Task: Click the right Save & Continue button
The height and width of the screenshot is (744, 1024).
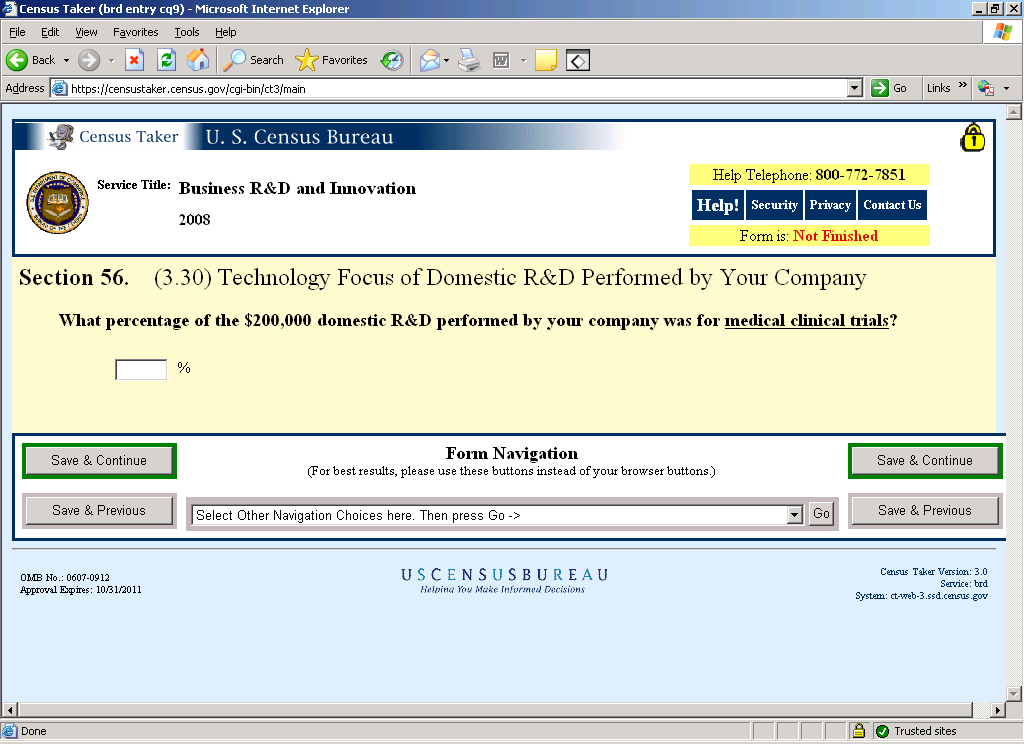Action: 925,461
